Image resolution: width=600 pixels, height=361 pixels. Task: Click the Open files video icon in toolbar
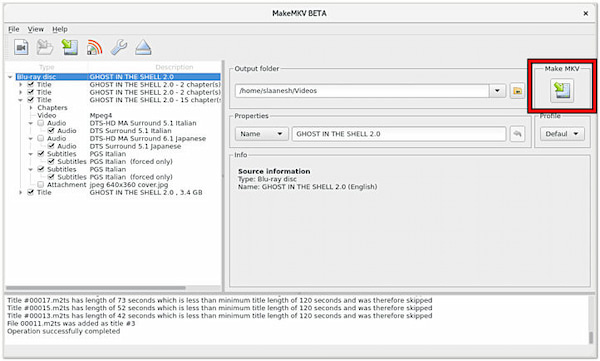point(21,47)
